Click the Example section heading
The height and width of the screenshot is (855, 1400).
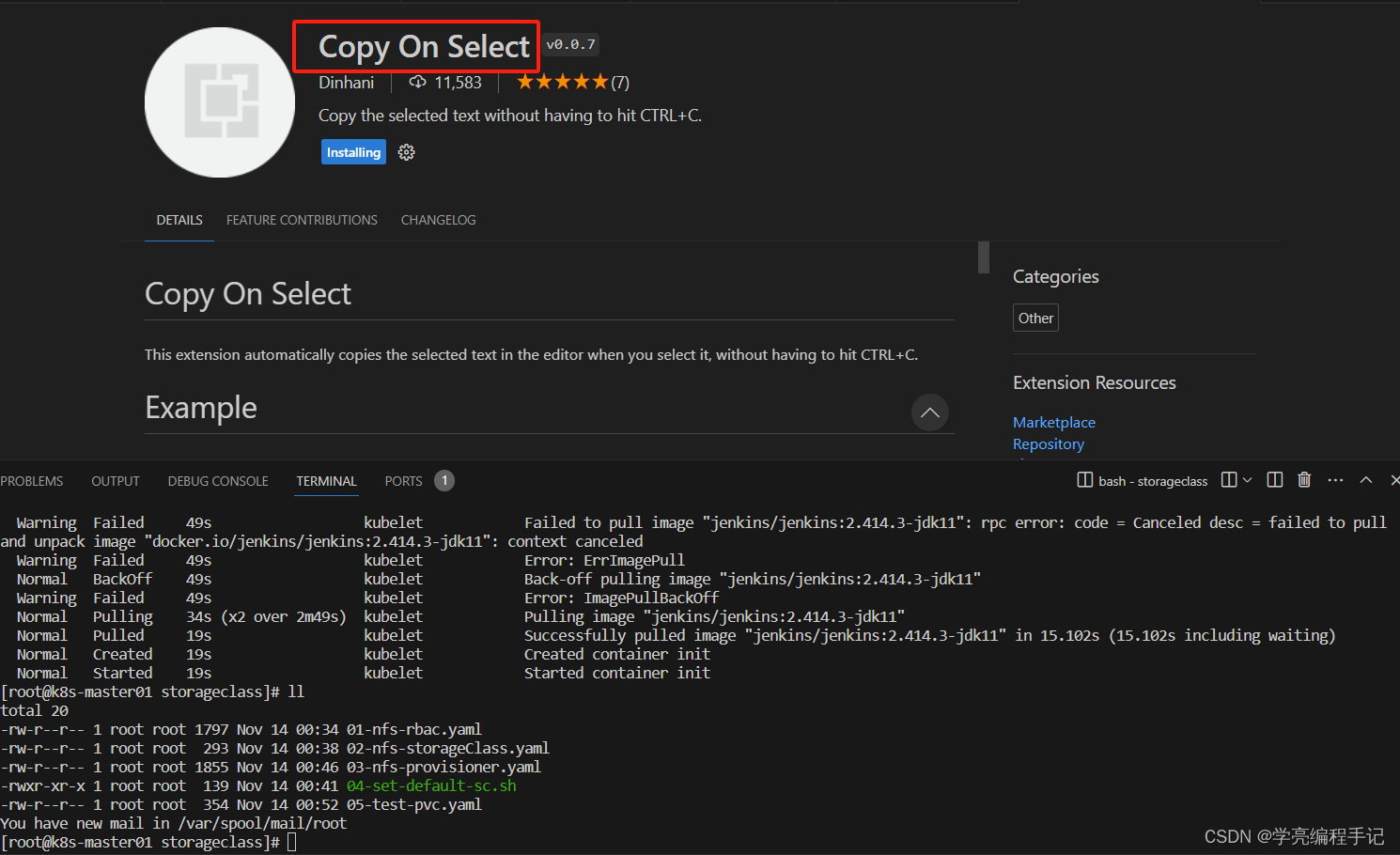tap(201, 408)
